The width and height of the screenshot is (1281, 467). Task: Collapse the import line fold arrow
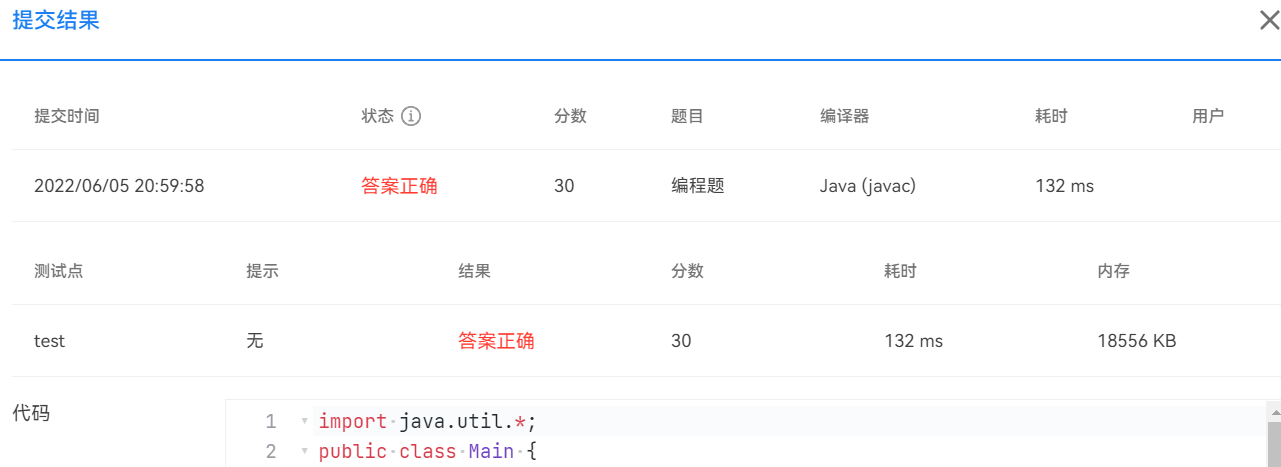(x=304, y=422)
